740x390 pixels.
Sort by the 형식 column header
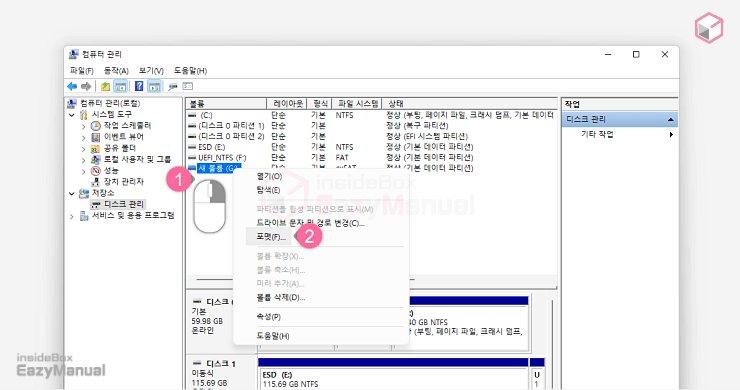coord(320,104)
